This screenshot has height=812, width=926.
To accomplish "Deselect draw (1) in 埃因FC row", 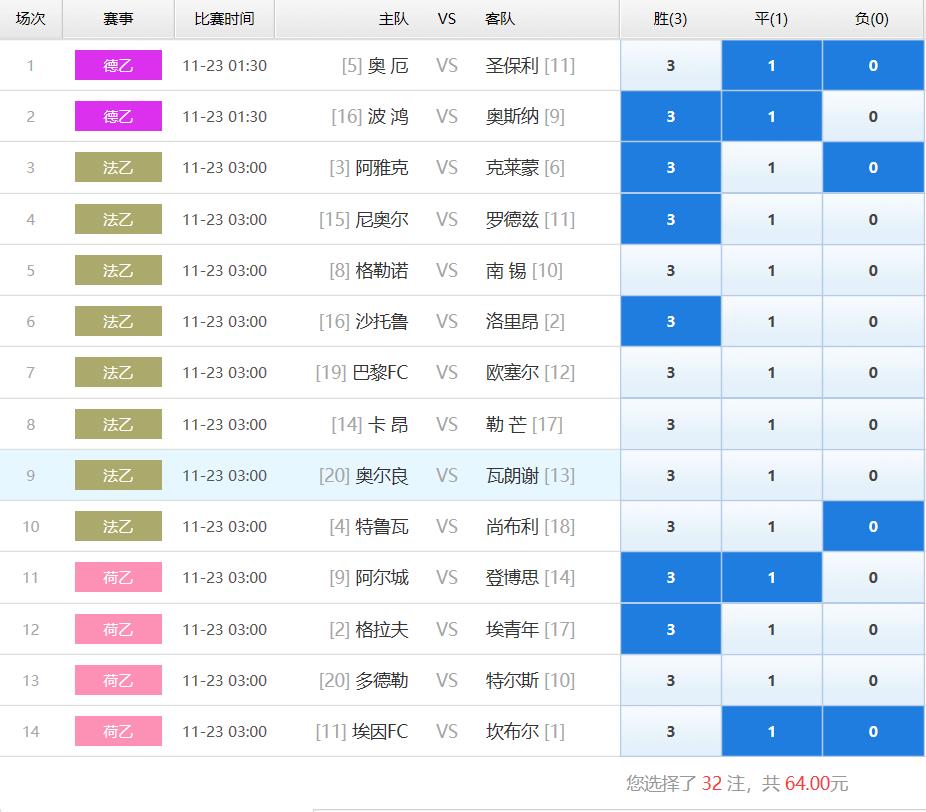I will pos(772,731).
